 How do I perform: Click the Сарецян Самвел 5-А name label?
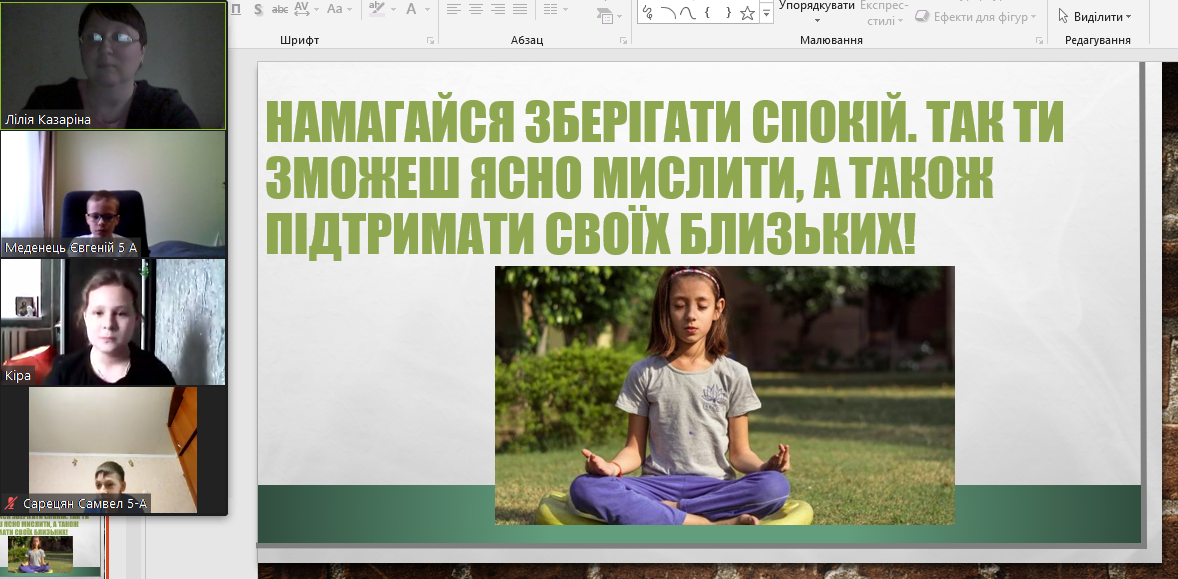(84, 504)
